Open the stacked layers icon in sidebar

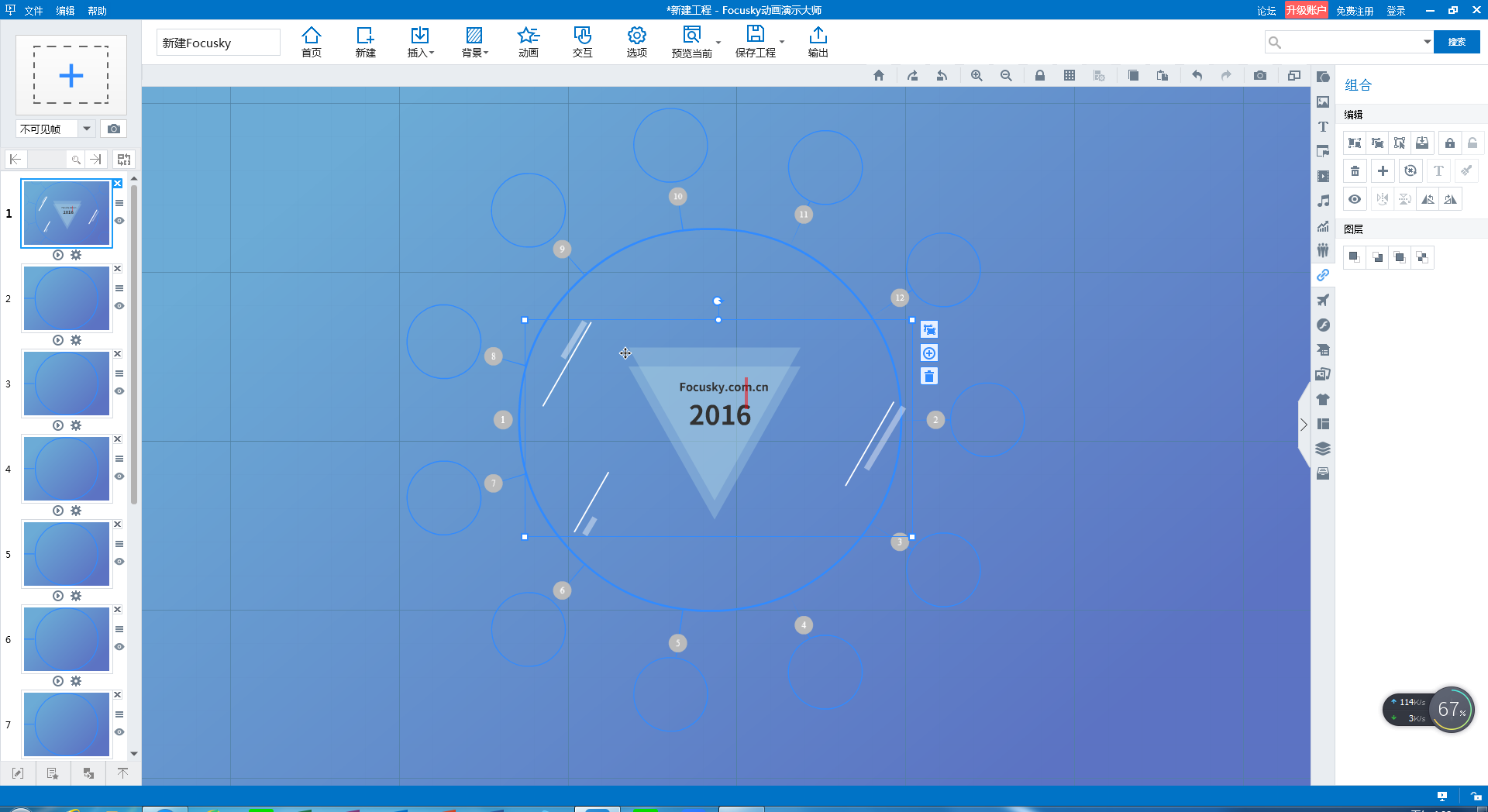click(1323, 449)
